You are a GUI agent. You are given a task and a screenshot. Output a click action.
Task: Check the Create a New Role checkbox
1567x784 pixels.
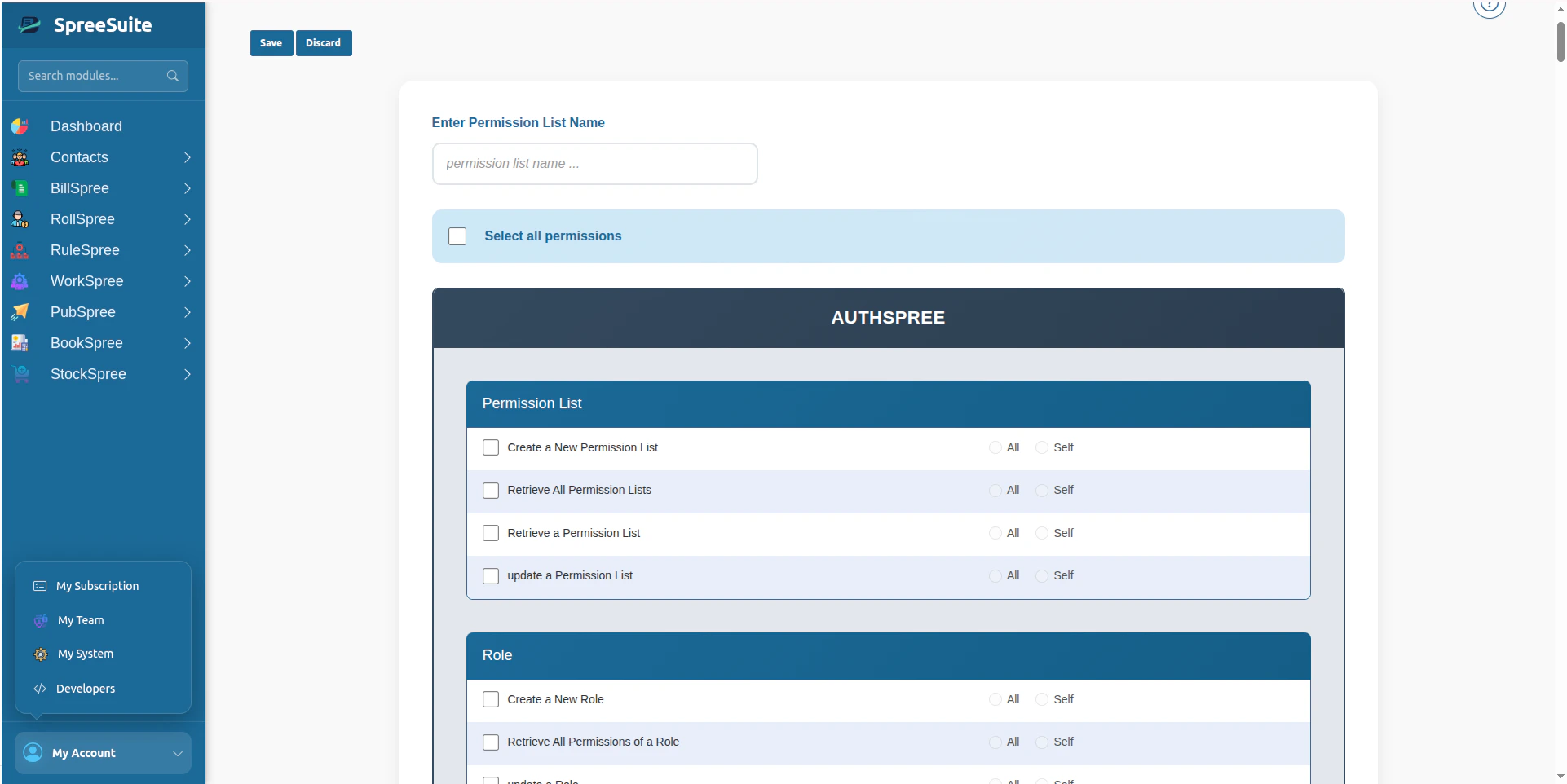click(491, 699)
